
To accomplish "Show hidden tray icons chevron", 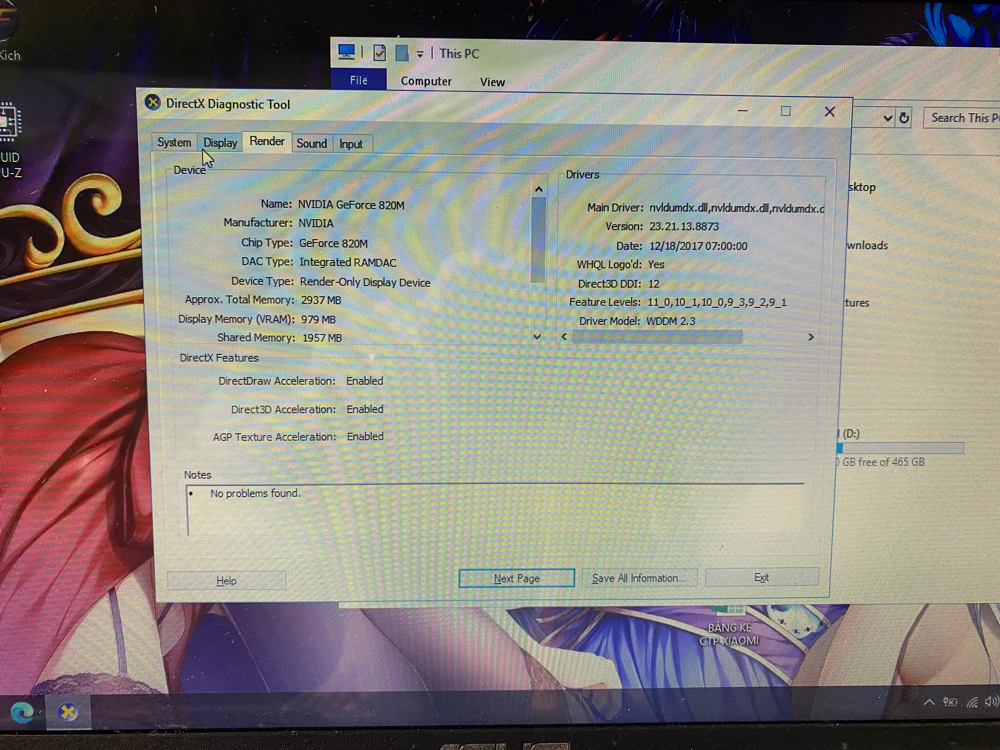I will click(929, 702).
